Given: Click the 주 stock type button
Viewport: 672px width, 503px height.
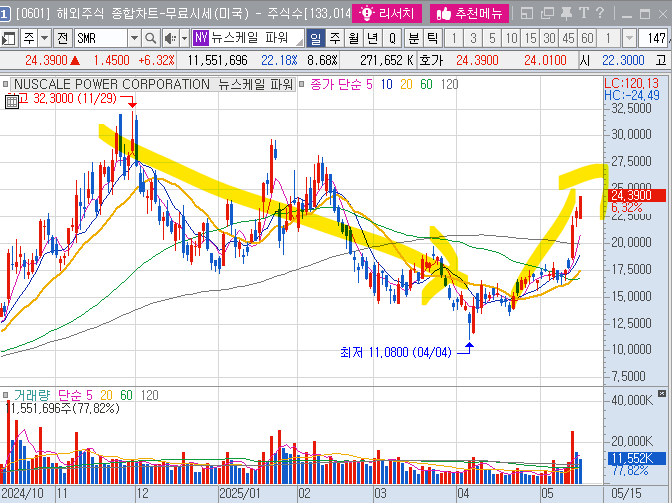Looking at the screenshot, I should tap(29, 39).
